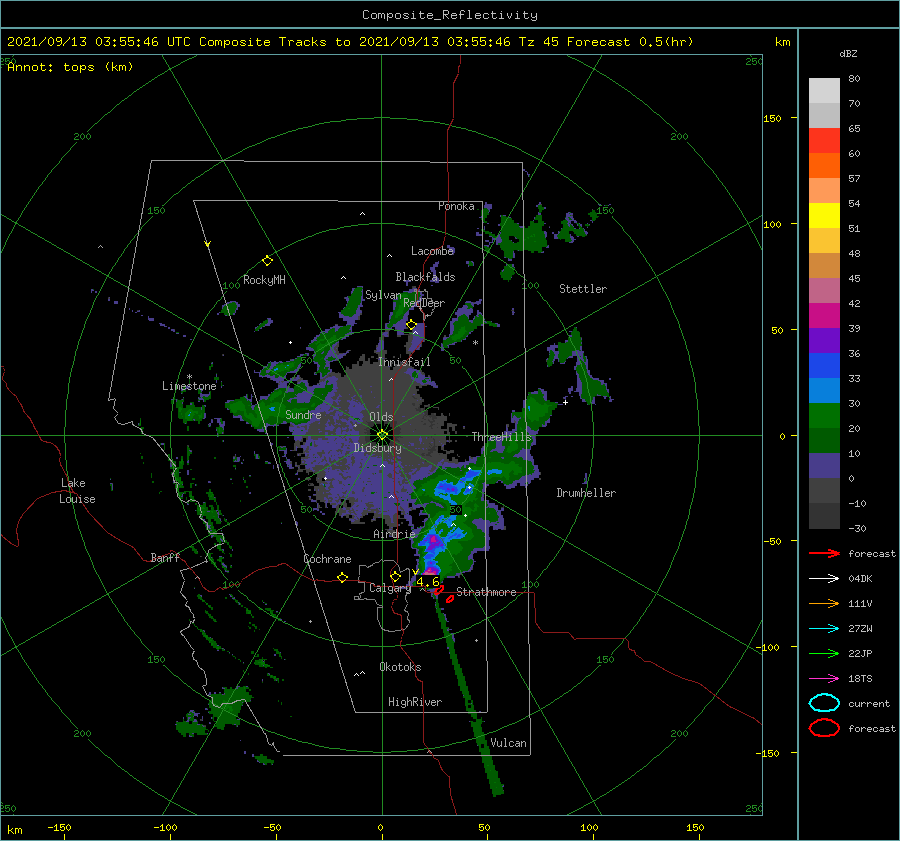Click the orange 111V arrow in legend
The height and width of the screenshot is (841, 900).
[824, 603]
